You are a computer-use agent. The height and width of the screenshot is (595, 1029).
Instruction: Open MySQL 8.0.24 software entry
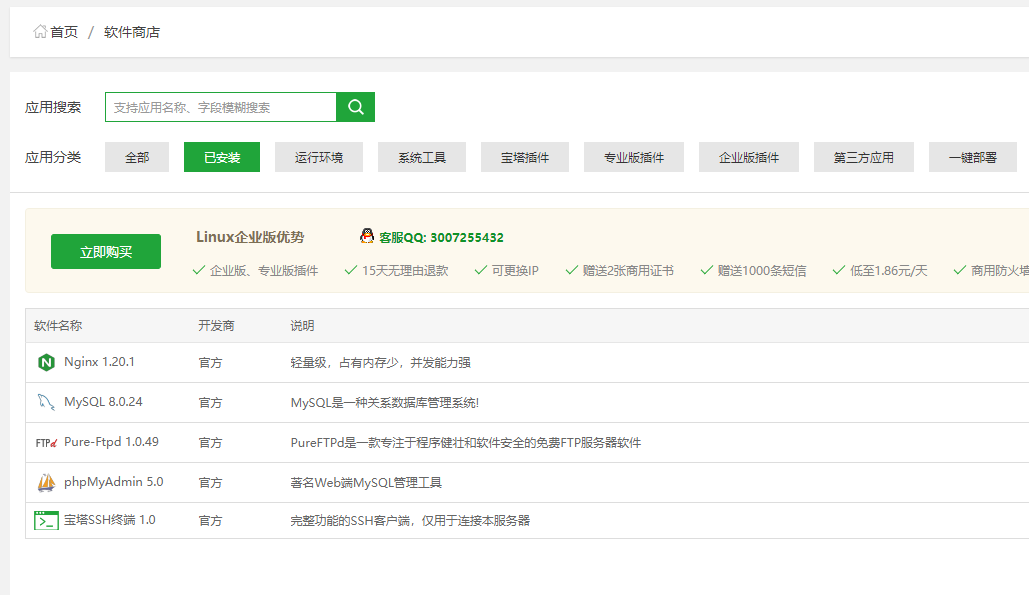[x=103, y=402]
